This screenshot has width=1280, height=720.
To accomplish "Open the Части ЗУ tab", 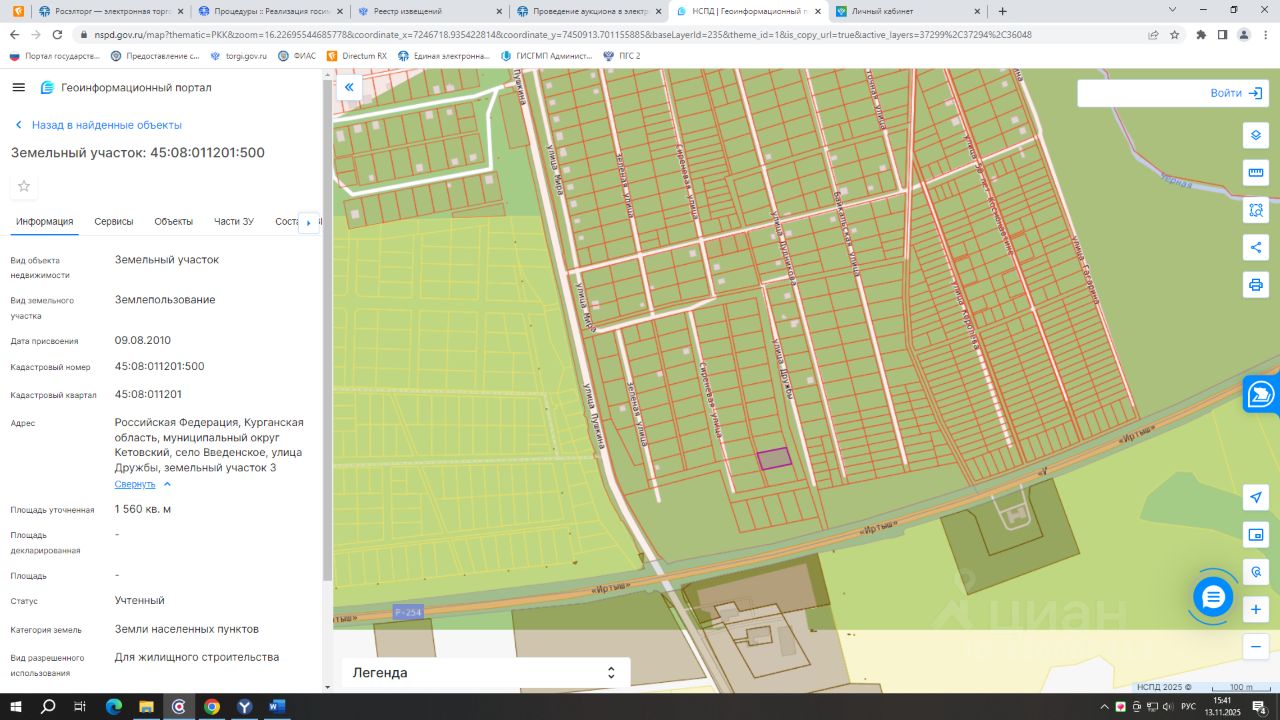I will 234,222.
